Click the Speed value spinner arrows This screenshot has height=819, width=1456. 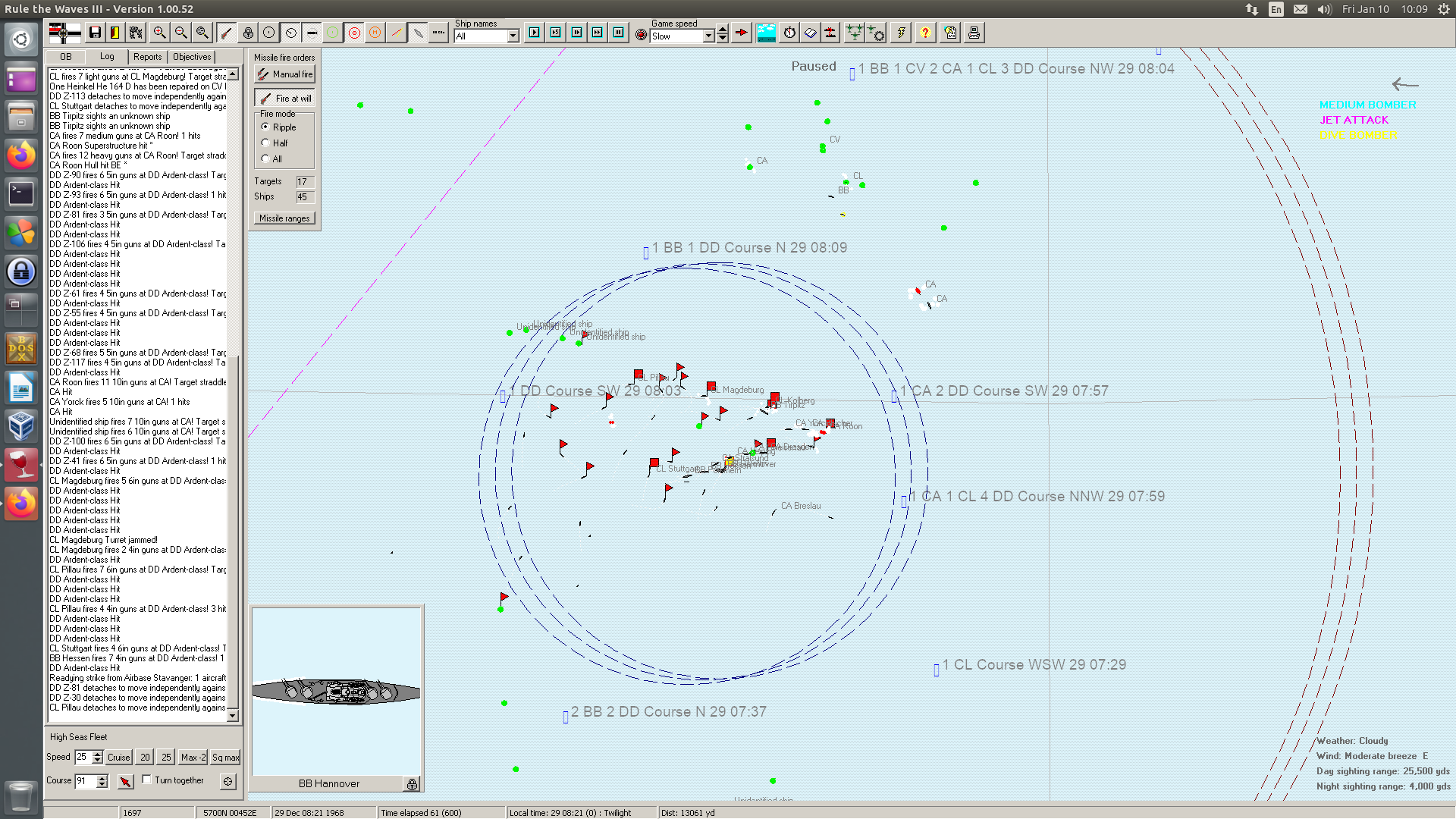(x=97, y=757)
